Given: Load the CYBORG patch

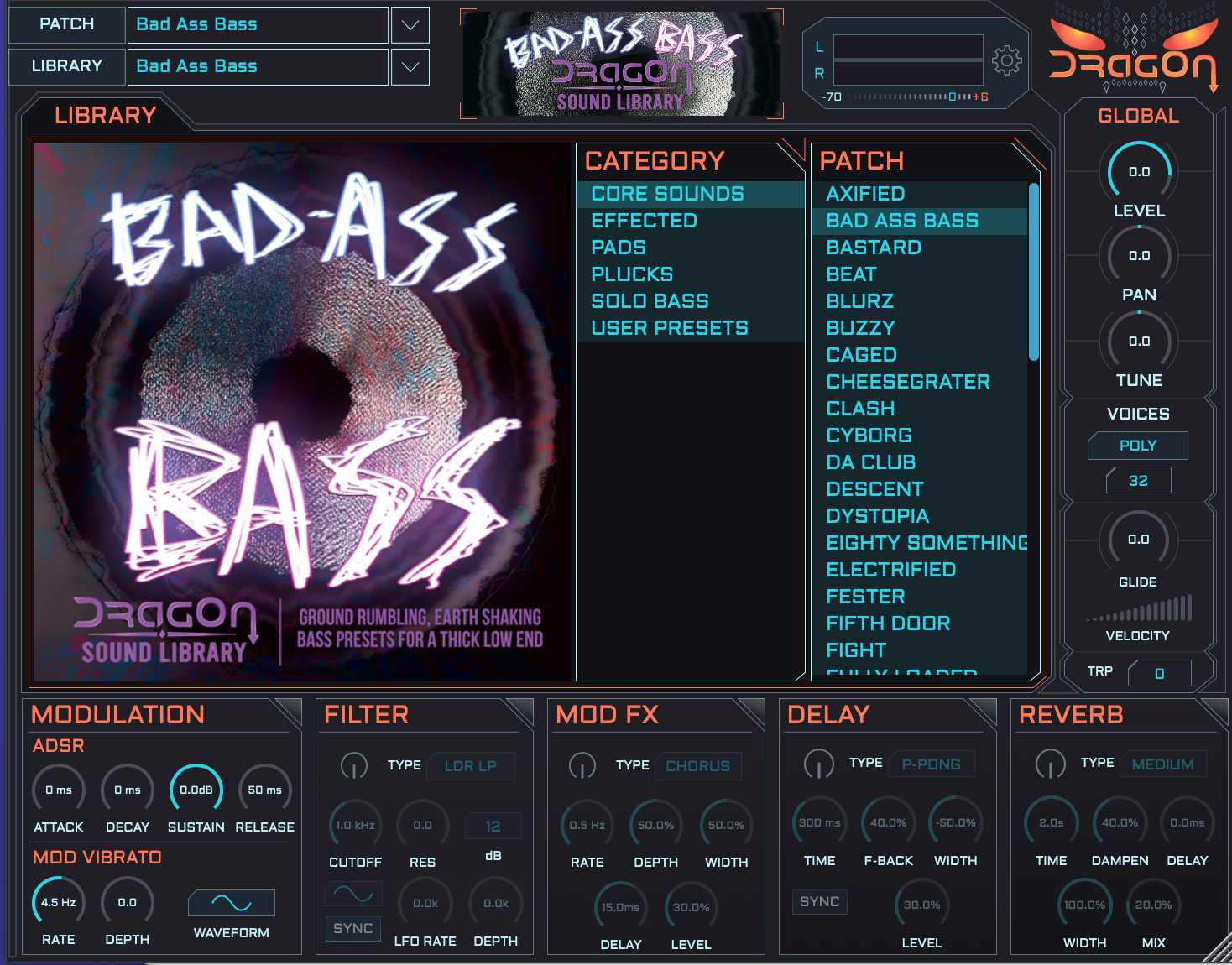Looking at the screenshot, I should pos(920,436).
